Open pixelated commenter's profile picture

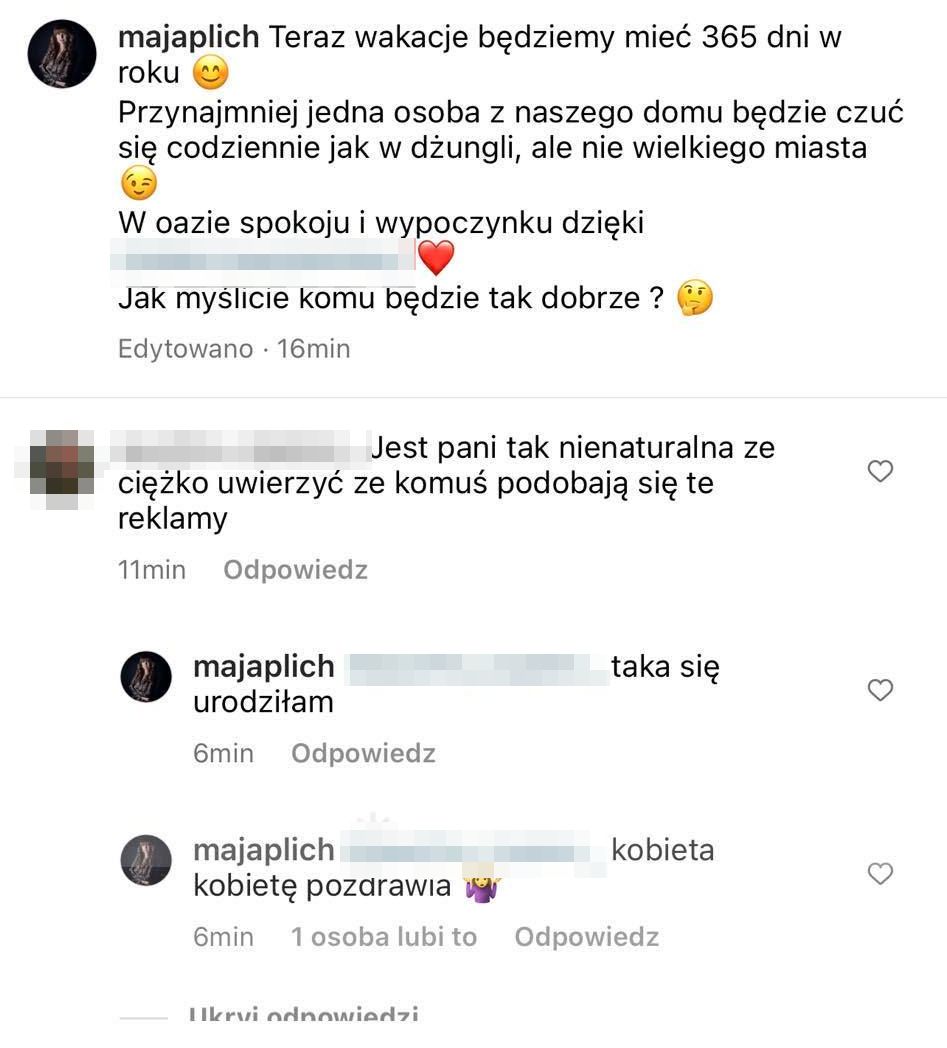55,471
